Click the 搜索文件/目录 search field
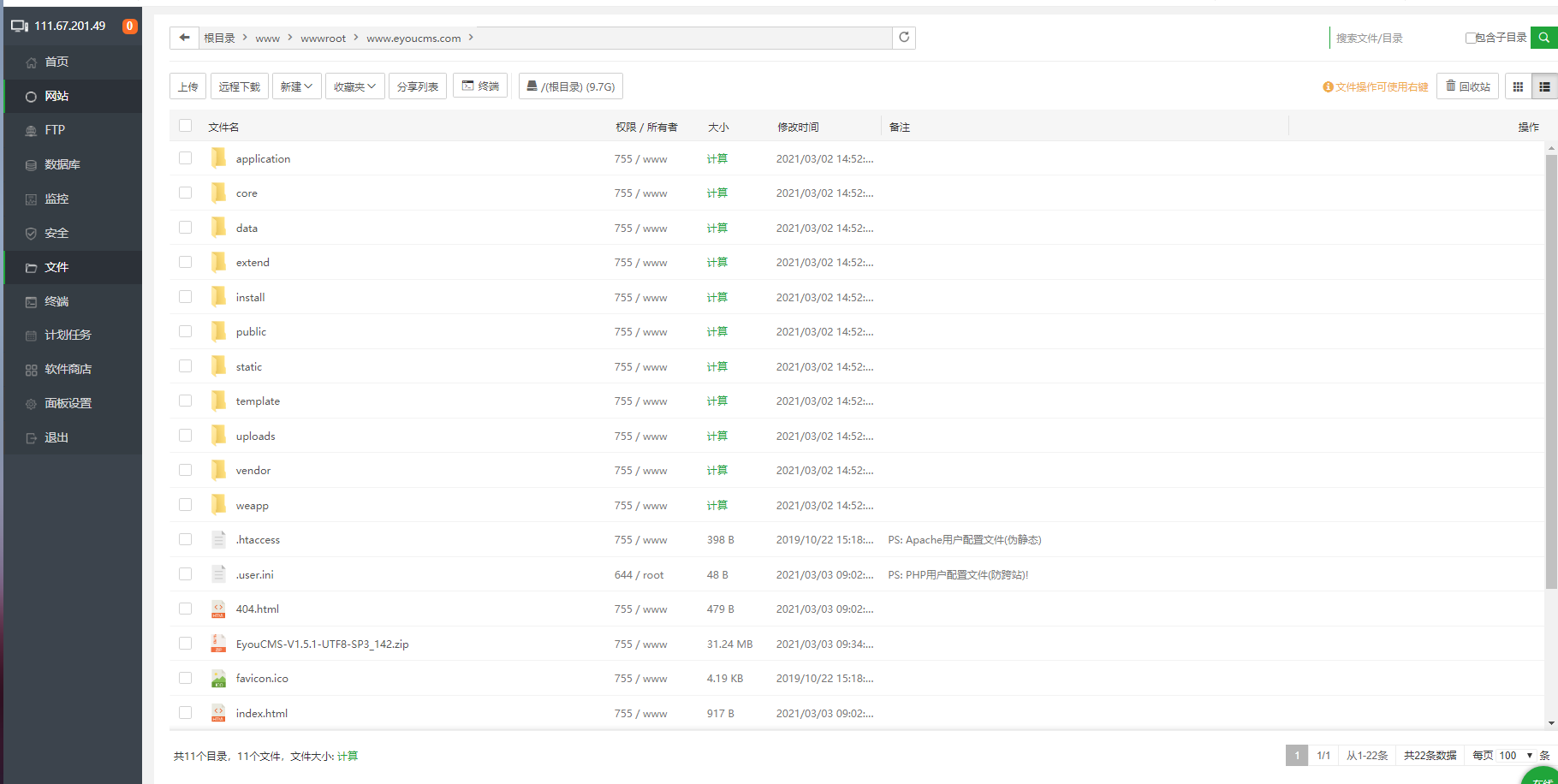The image size is (1558, 784). pyautogui.click(x=1395, y=38)
